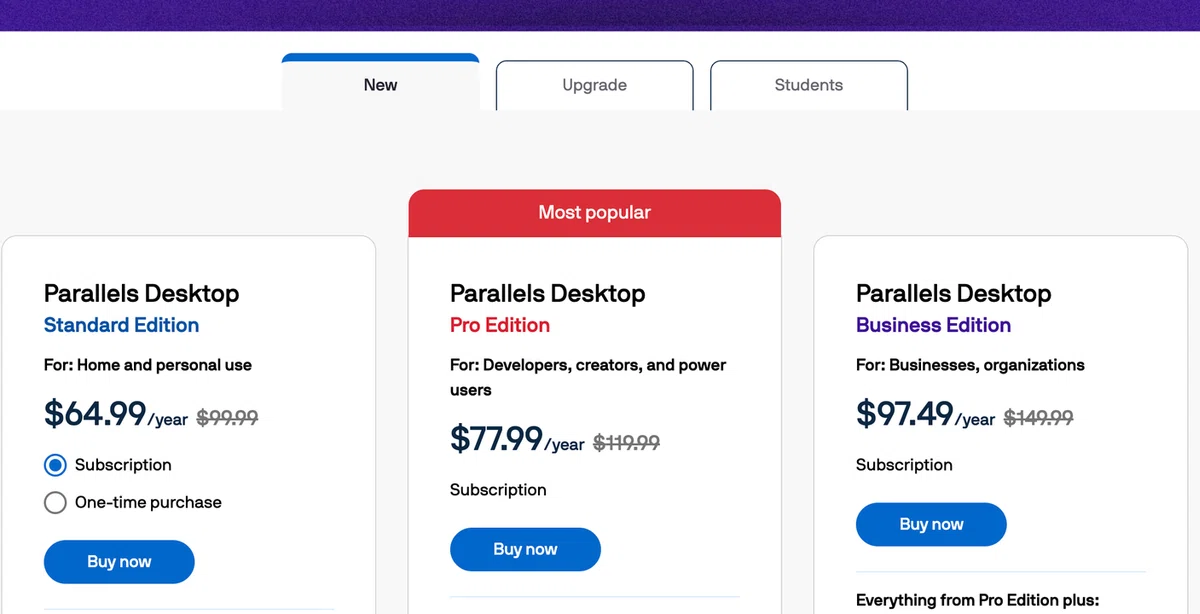
Task: Open the Upgrade tab
Action: [x=594, y=85]
